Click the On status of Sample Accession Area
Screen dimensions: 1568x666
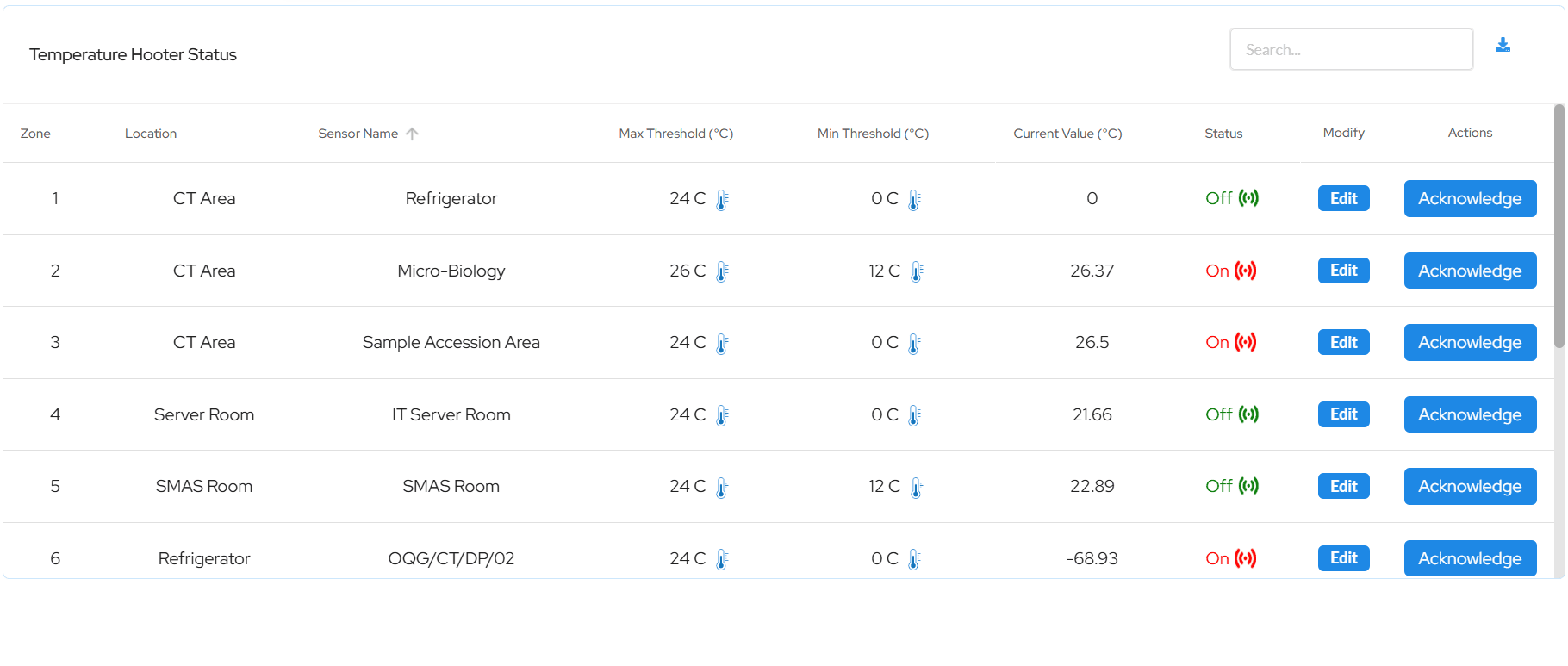pyautogui.click(x=1217, y=342)
